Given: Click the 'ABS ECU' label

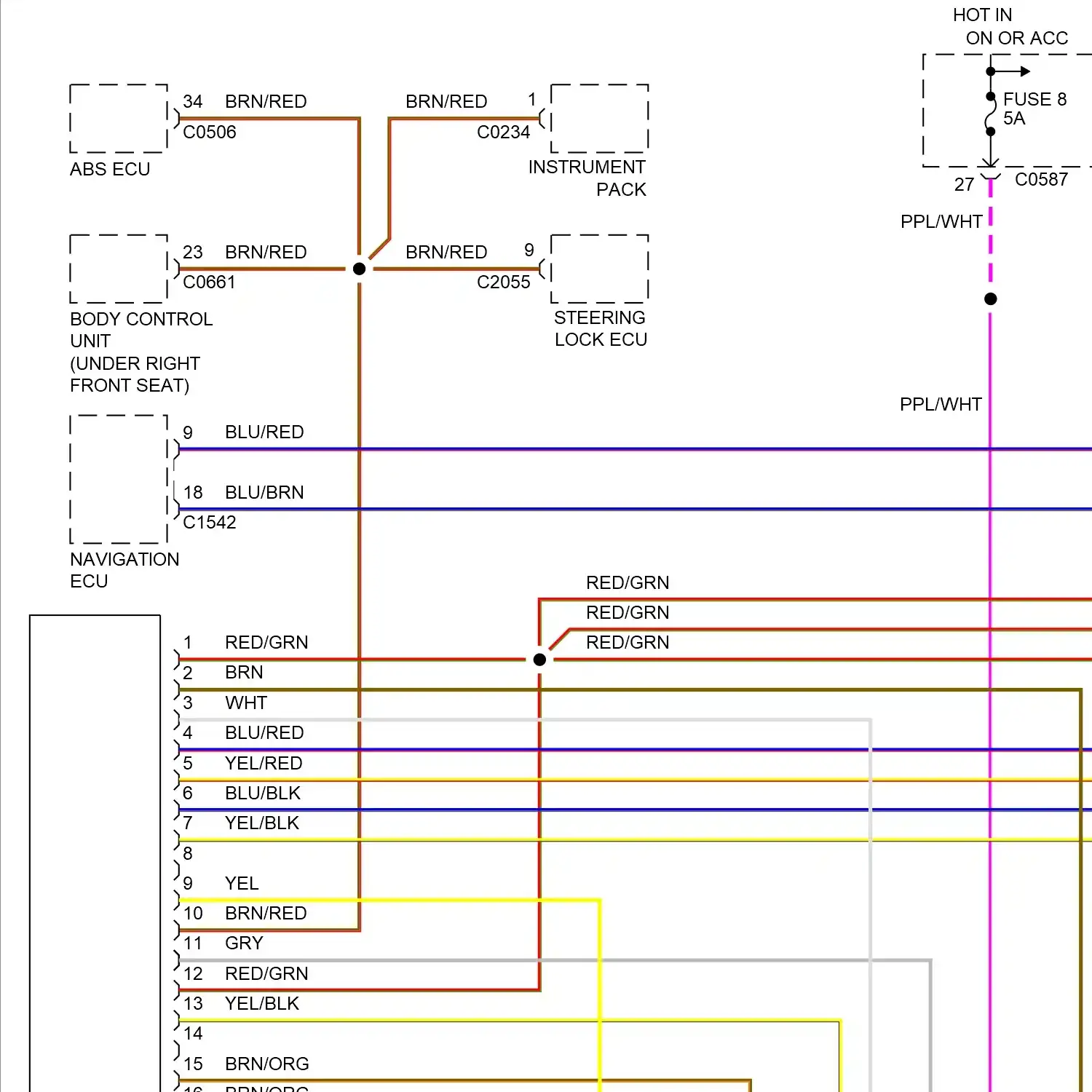Looking at the screenshot, I should click(x=110, y=169).
